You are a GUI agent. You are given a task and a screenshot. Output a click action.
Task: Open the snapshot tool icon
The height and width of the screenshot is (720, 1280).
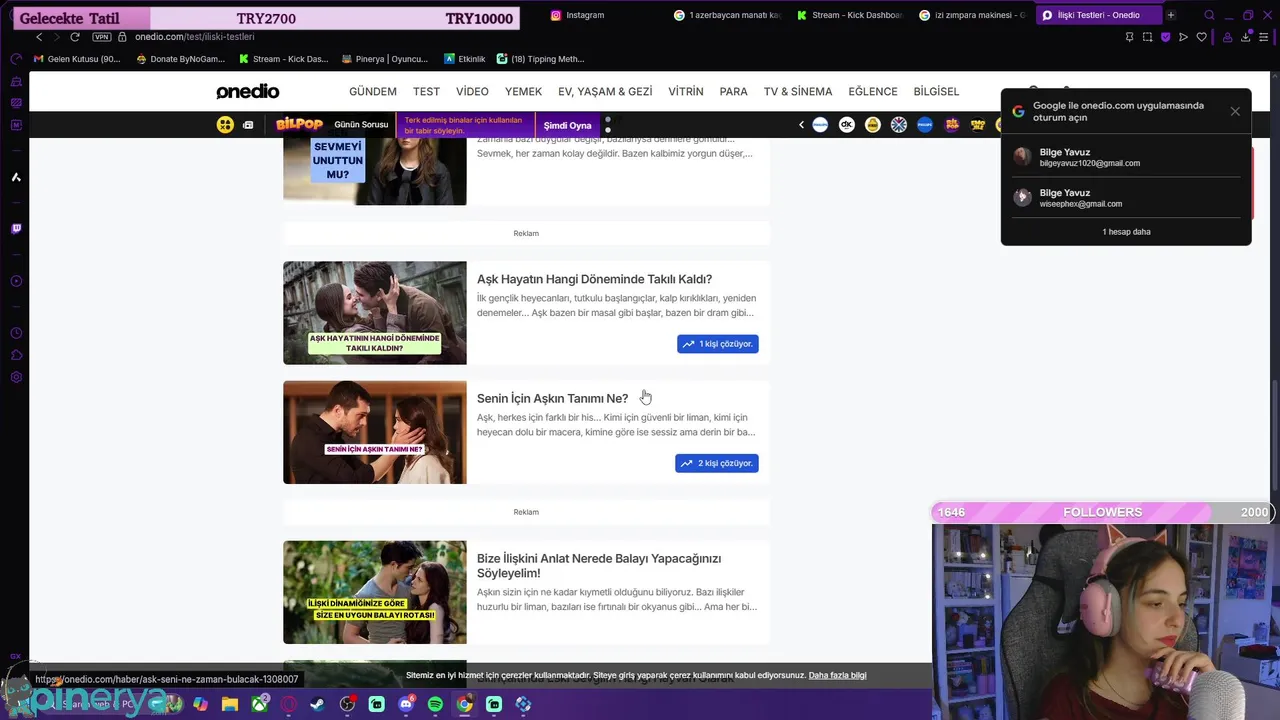[x=1147, y=37]
